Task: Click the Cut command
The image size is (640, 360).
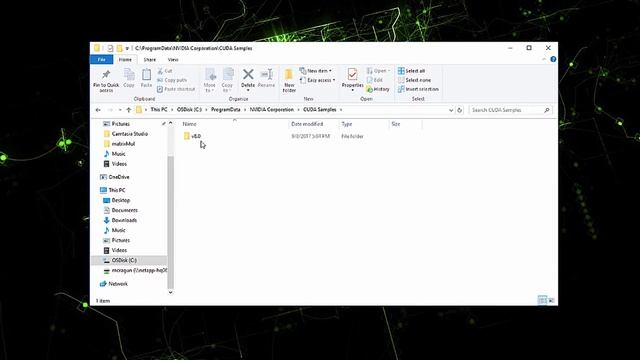Action: click(x=165, y=71)
